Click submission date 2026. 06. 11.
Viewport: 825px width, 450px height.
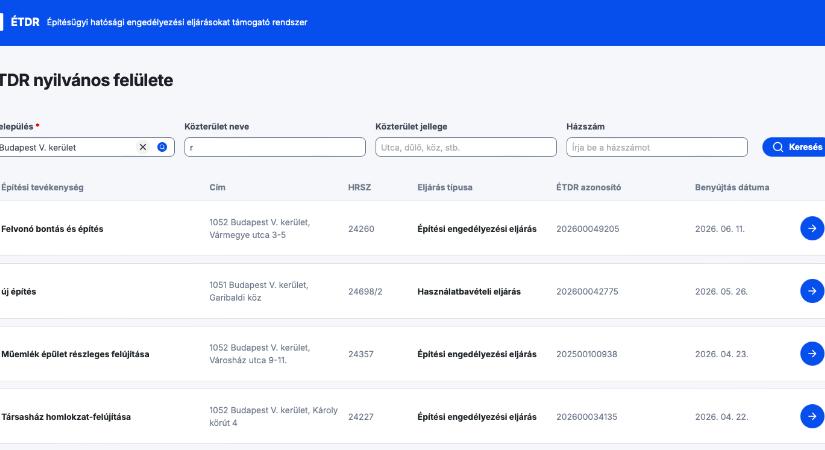720,229
